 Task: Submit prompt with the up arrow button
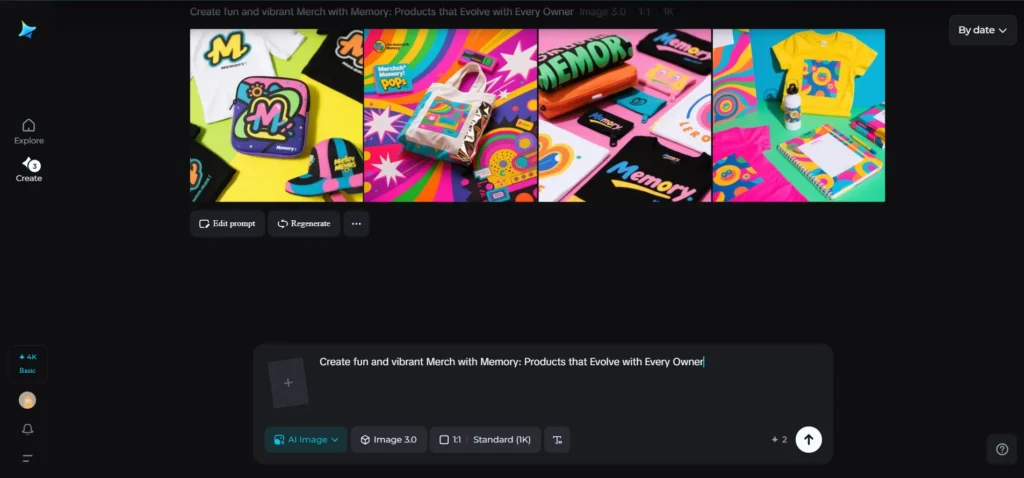808,439
